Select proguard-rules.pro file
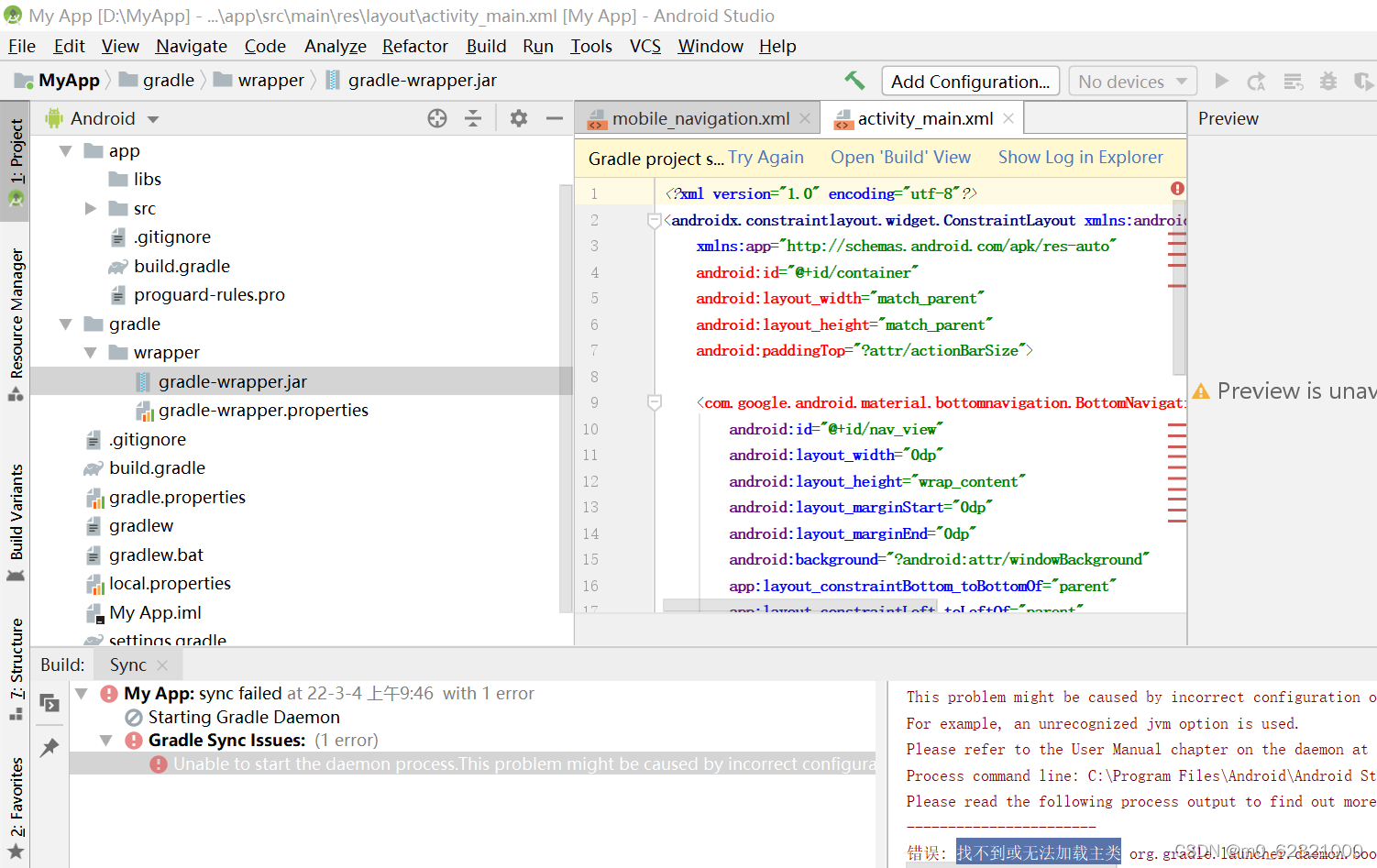1377x868 pixels. point(209,294)
